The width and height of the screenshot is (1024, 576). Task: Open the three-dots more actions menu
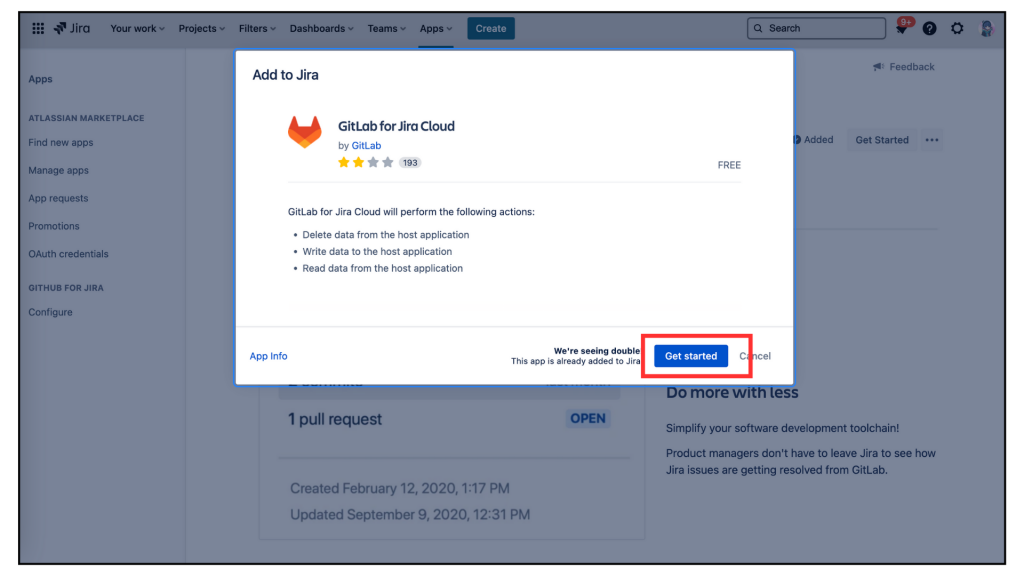click(x=932, y=140)
